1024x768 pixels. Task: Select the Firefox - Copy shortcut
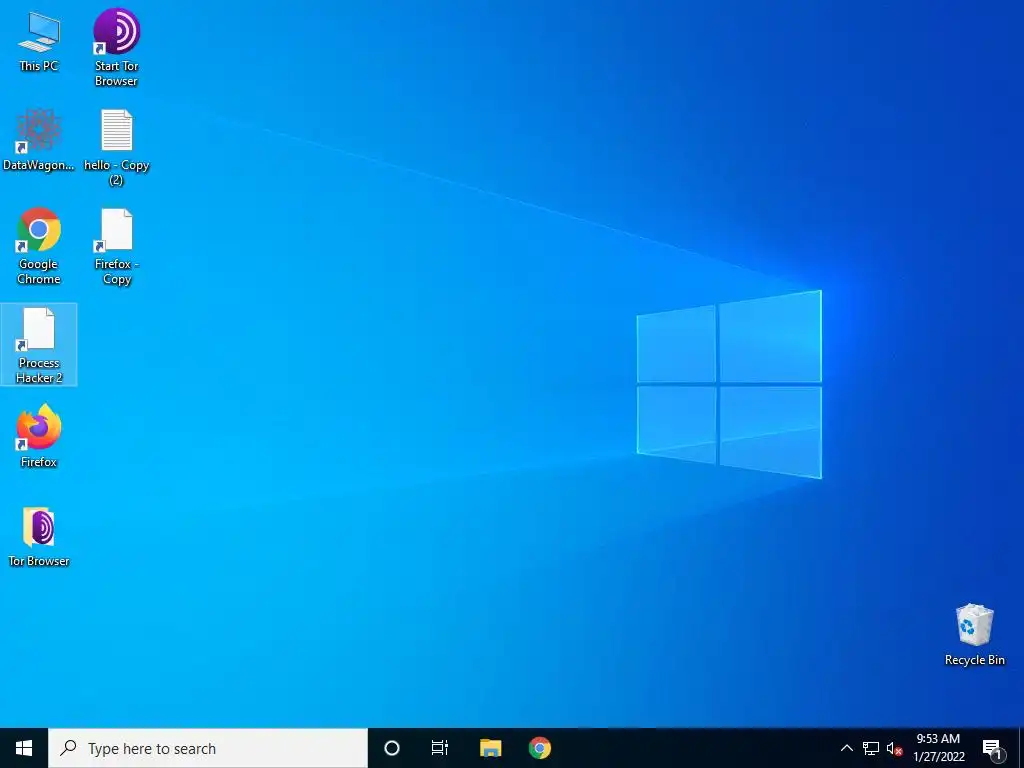tap(116, 246)
